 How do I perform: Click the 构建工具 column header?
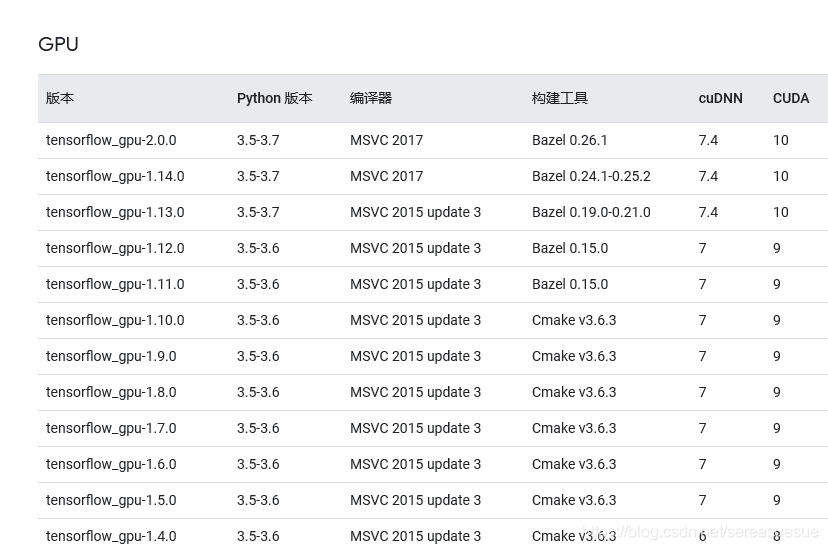point(560,98)
